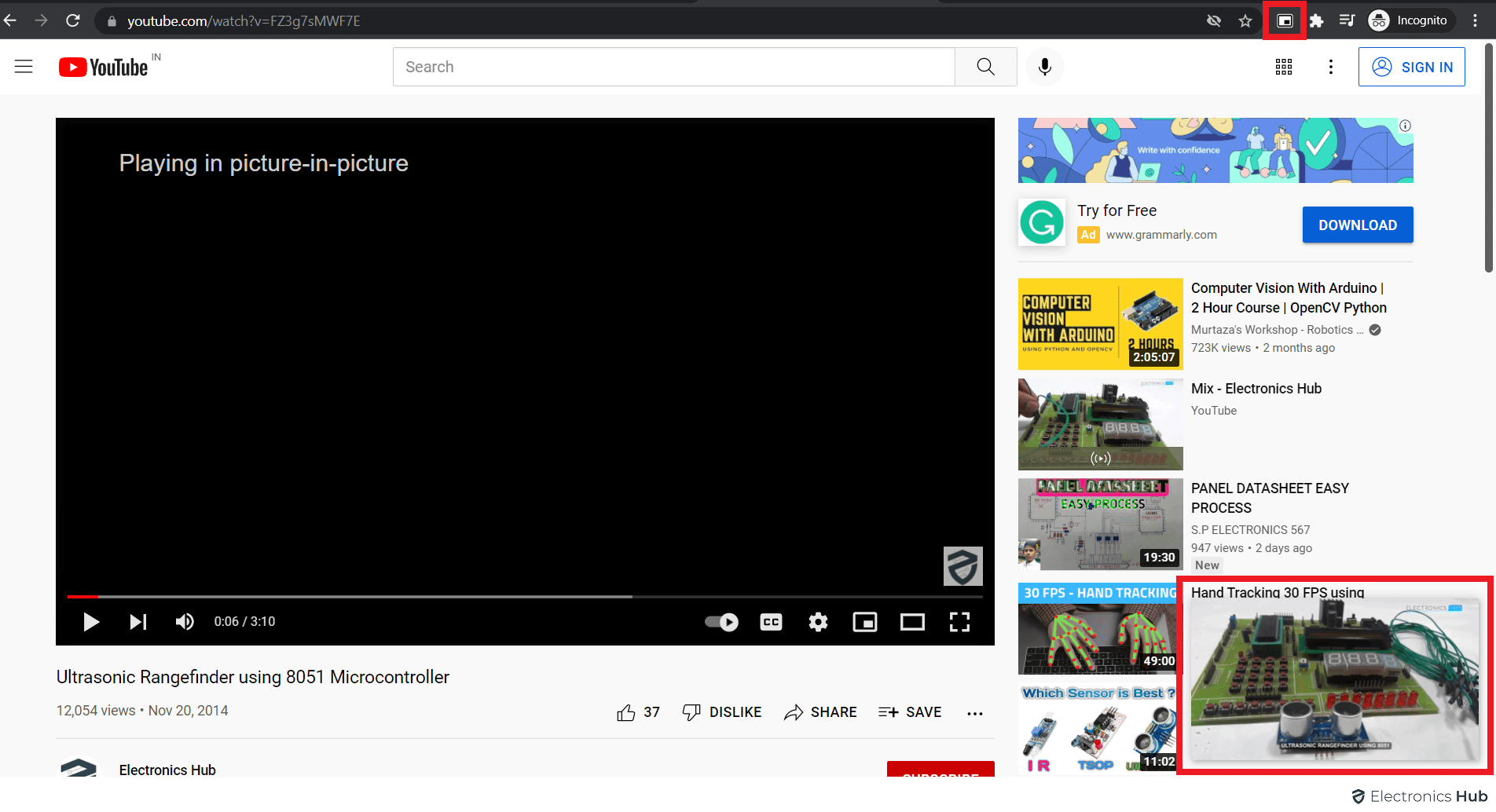Enter full screen mode
Viewport: 1496px width, 812px height.
pos(959,622)
